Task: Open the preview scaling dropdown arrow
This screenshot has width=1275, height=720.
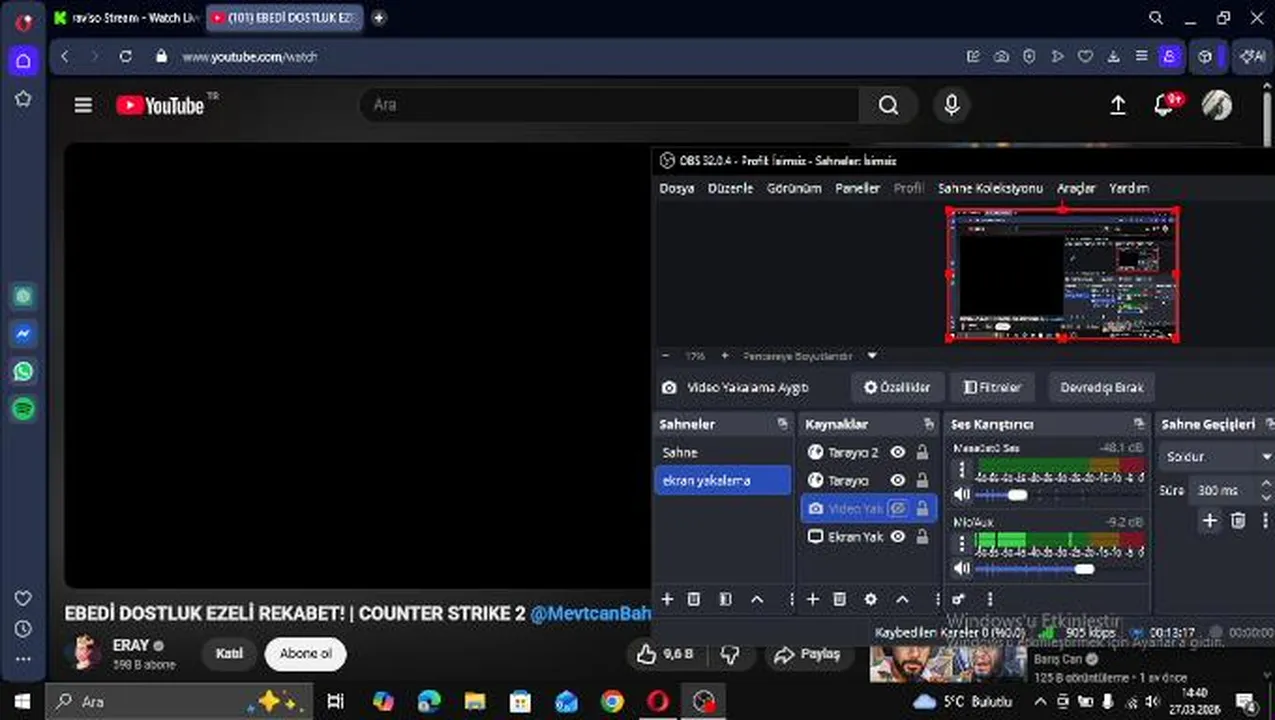Action: 872,356
